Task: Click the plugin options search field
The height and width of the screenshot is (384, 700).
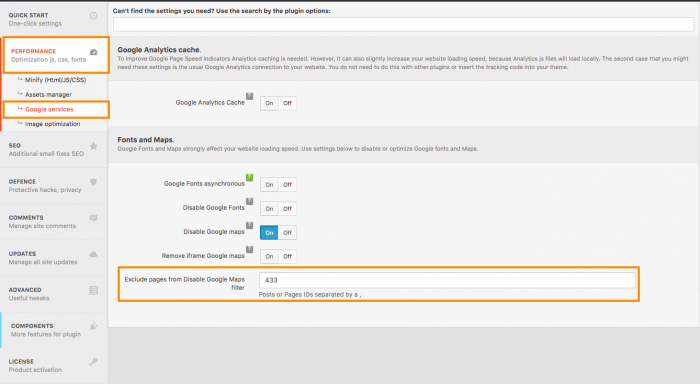Action: 403,25
